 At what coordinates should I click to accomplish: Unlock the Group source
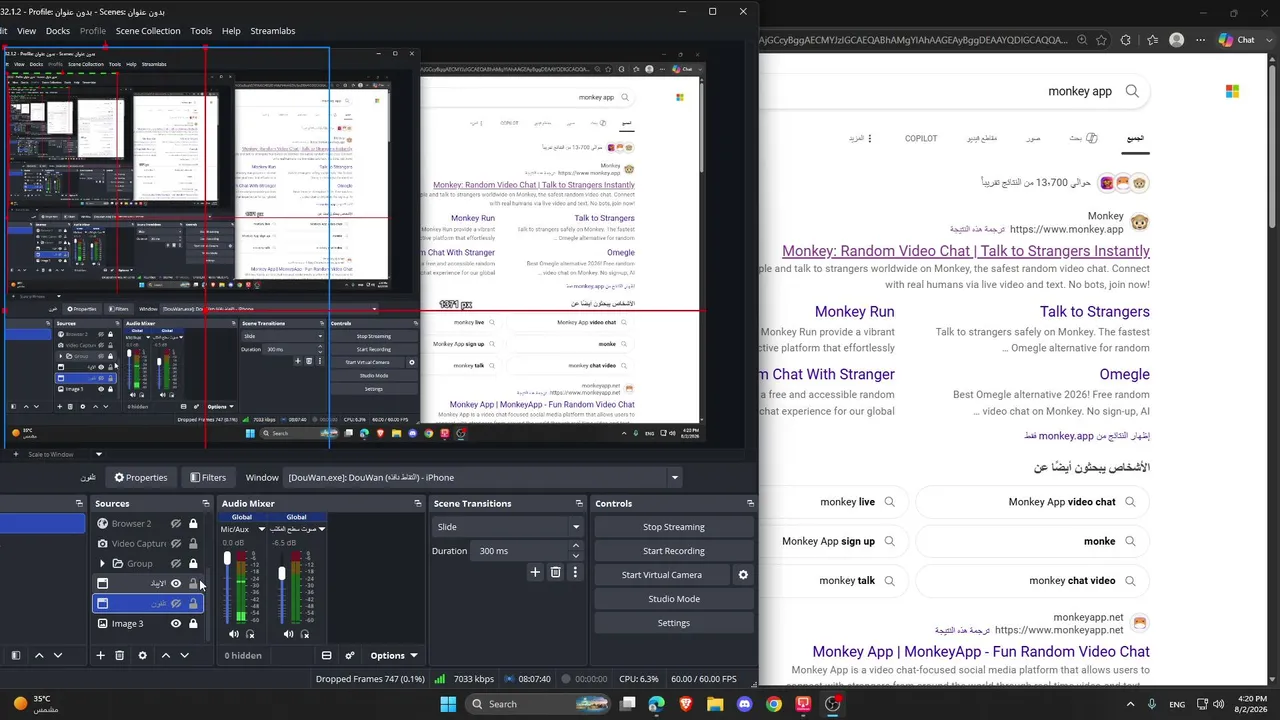coord(193,563)
